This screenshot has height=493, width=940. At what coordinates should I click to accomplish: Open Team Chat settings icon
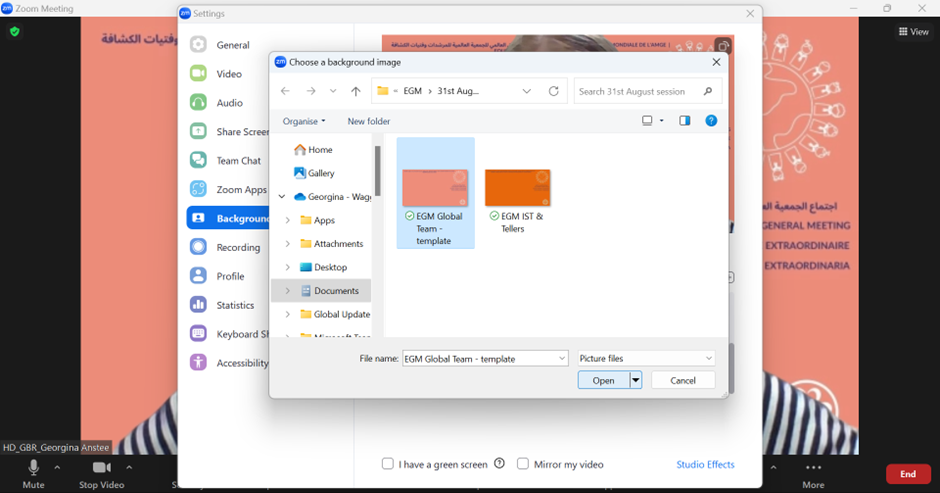pos(198,160)
